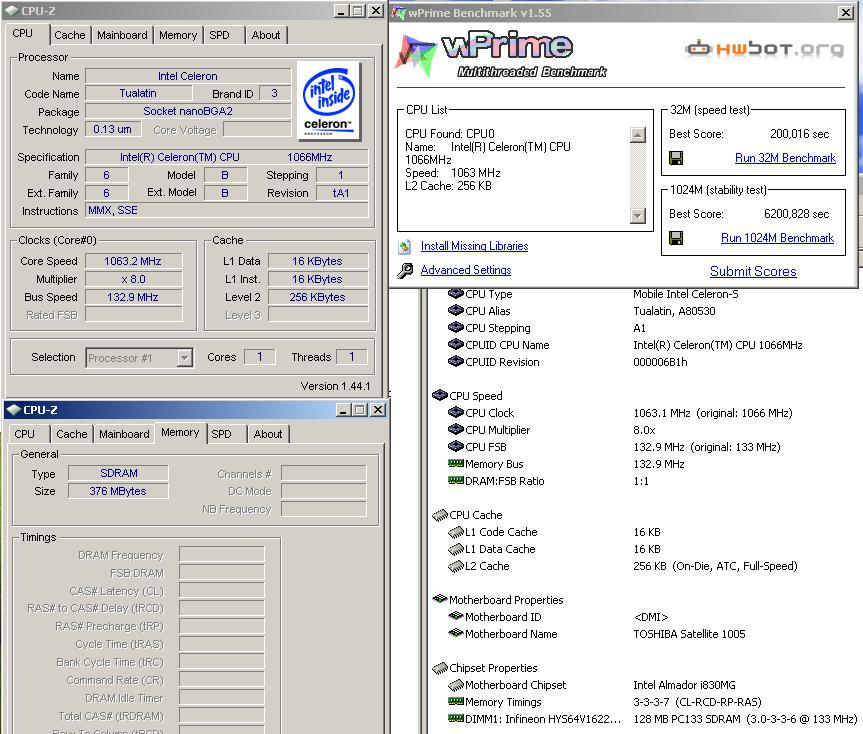863x734 pixels.
Task: Select the Motherboard ID row
Action: pos(558,617)
